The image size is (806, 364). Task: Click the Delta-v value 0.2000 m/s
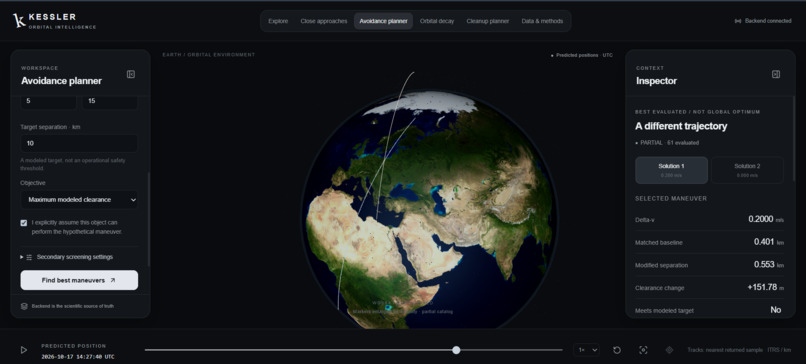pyautogui.click(x=766, y=219)
